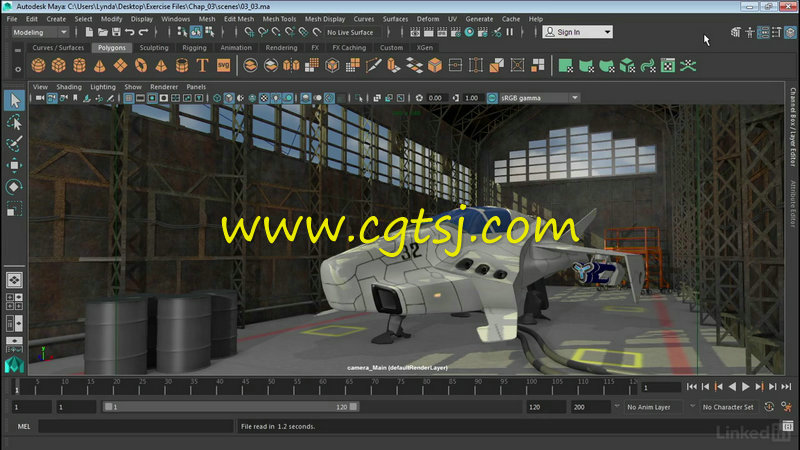Click play forwards button
This screenshot has height=450, width=800.
tap(745, 387)
